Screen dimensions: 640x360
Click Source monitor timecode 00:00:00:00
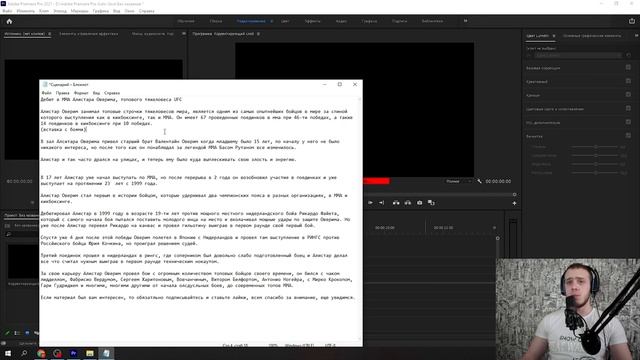(x=19, y=181)
